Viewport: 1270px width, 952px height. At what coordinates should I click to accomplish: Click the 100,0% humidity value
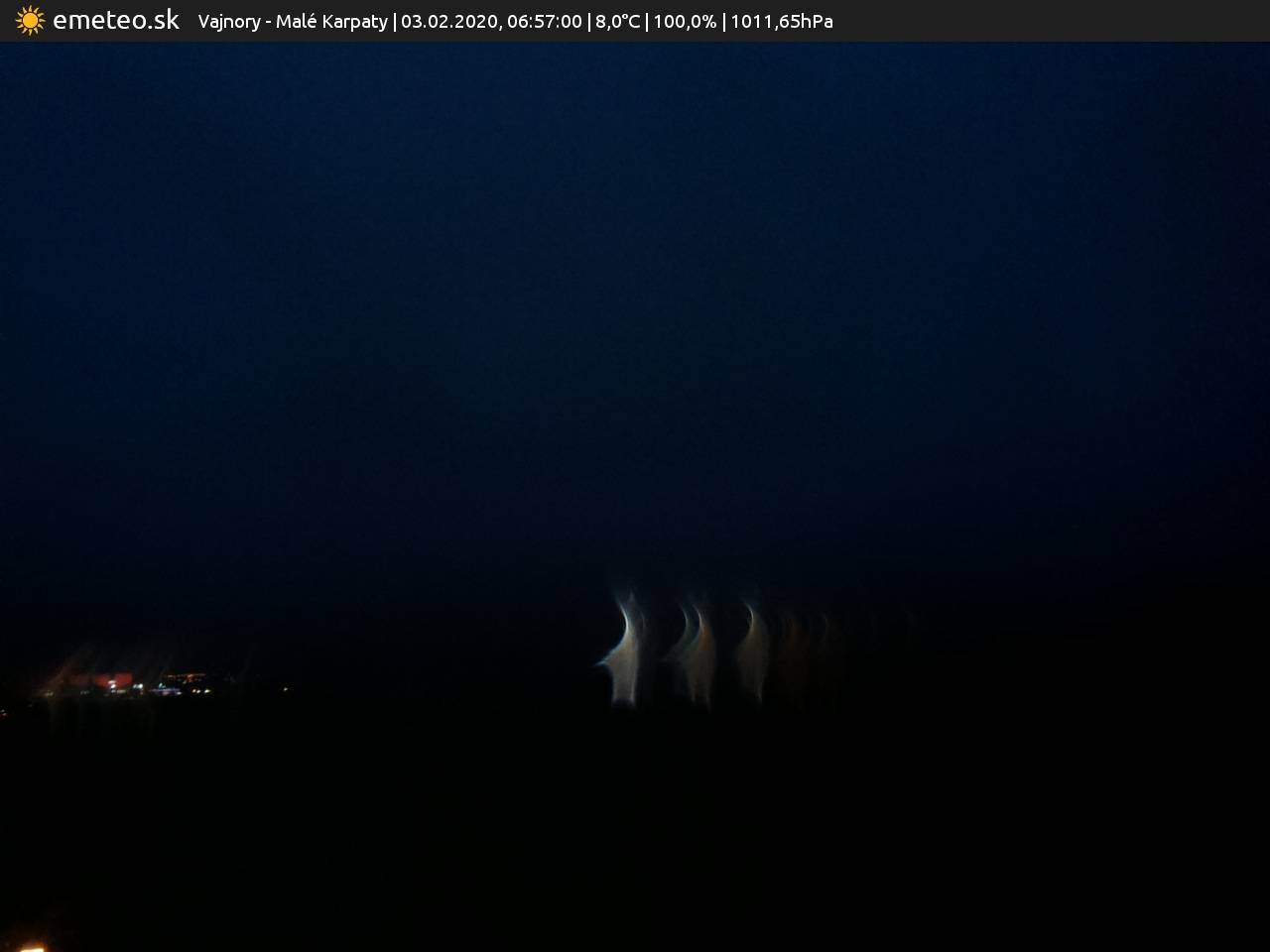pyautogui.click(x=685, y=22)
